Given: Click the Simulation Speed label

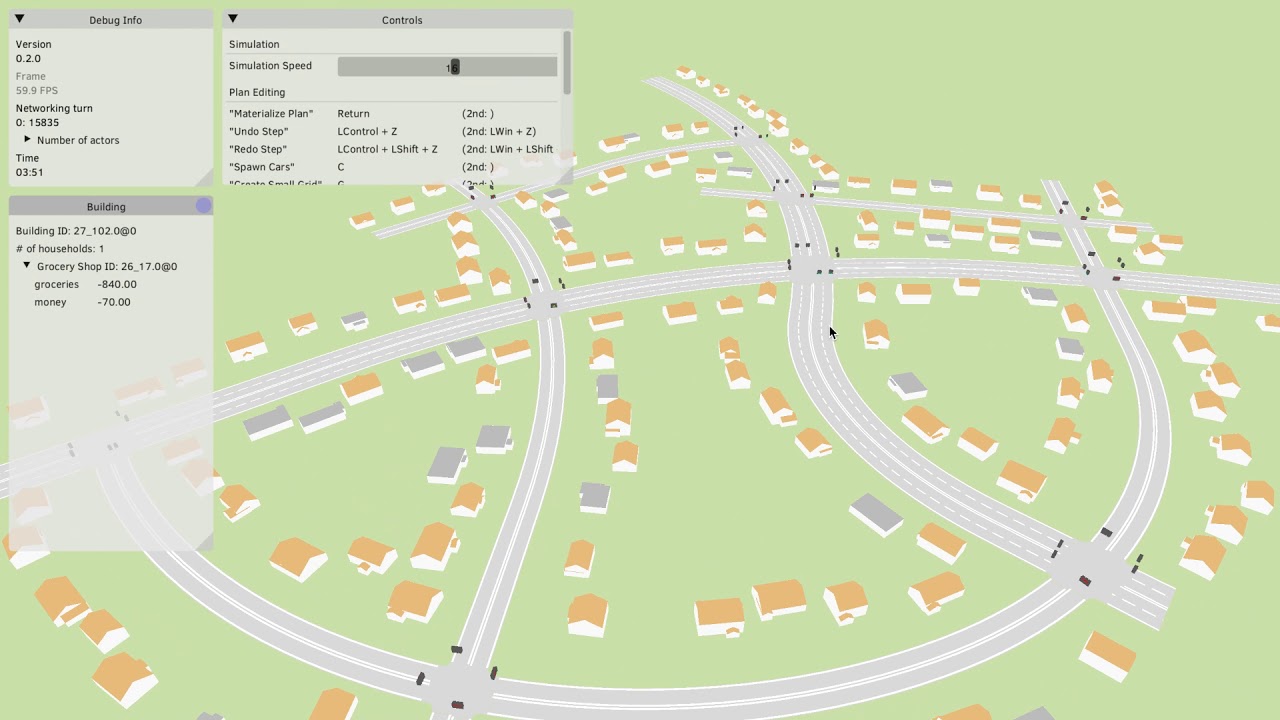Looking at the screenshot, I should 270,66.
